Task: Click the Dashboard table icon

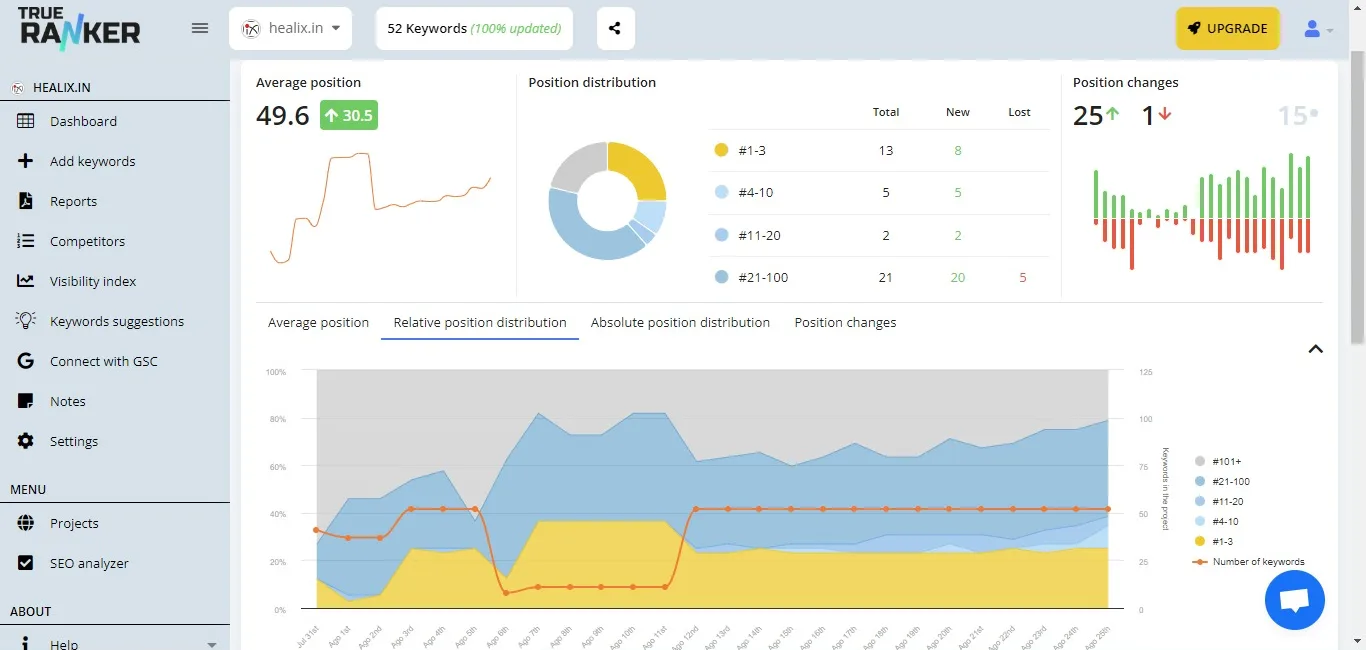Action: pos(26,121)
